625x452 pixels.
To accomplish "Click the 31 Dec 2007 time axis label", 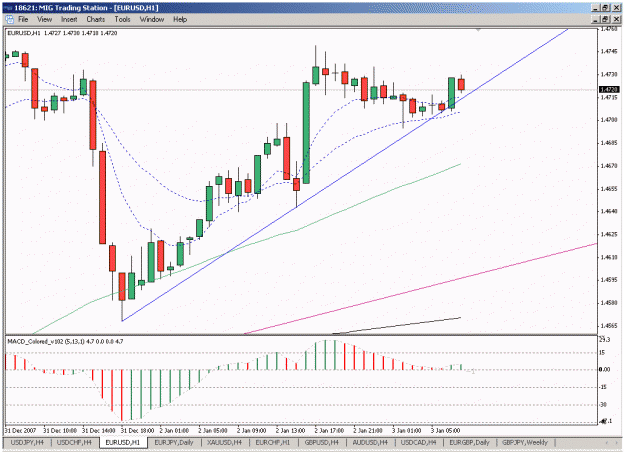I will tap(20, 430).
